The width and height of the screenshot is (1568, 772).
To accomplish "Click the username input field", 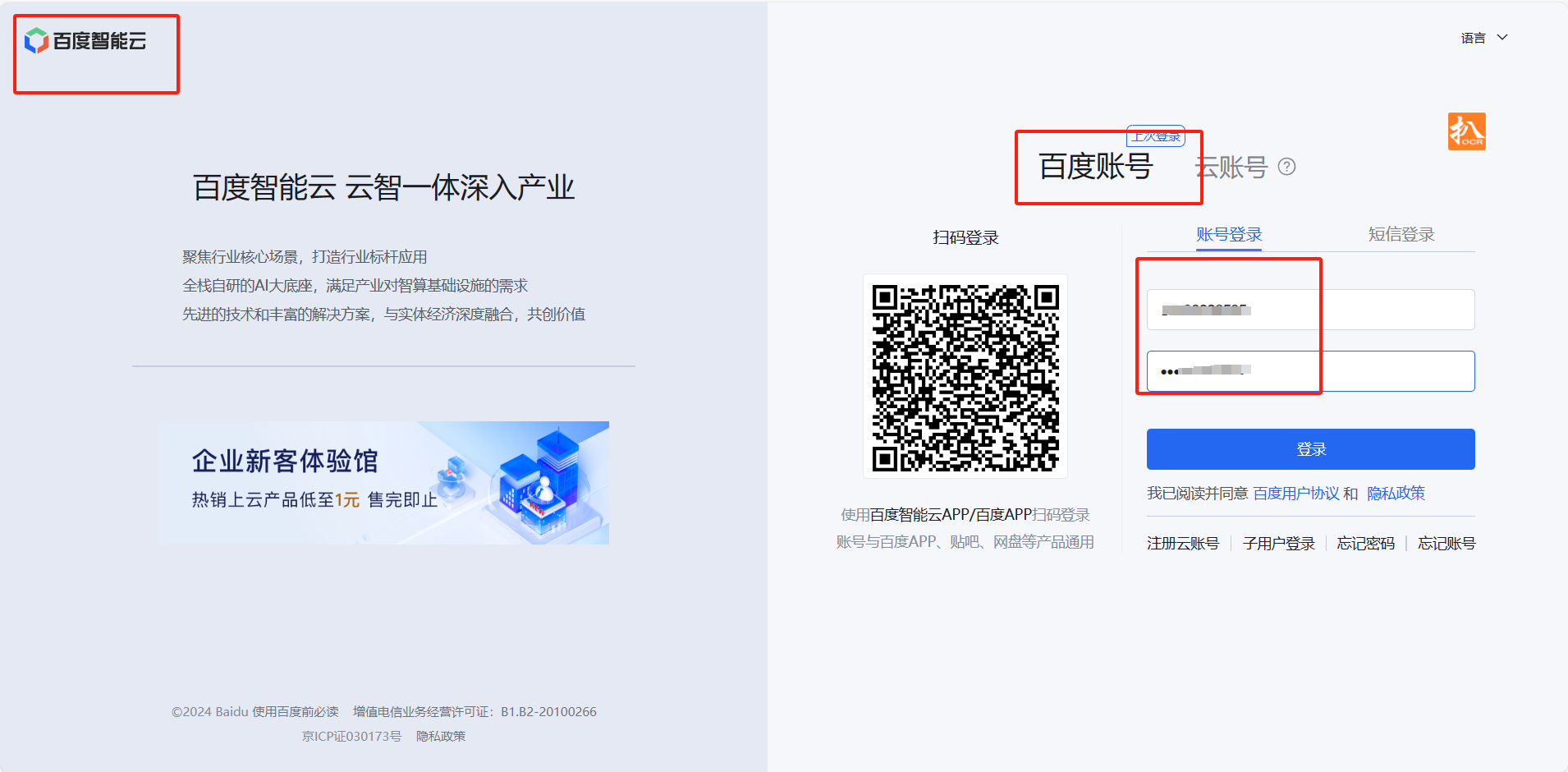I will coord(1310,310).
